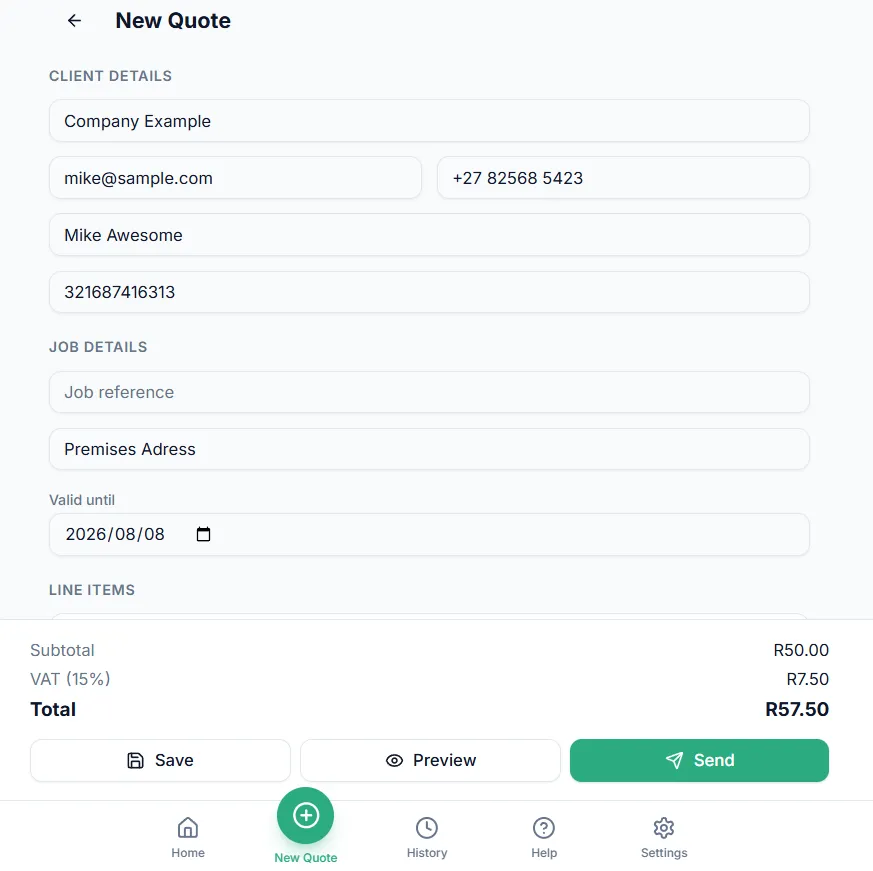The width and height of the screenshot is (873, 871).
Task: Open the Settings gear icon
Action: point(664,828)
